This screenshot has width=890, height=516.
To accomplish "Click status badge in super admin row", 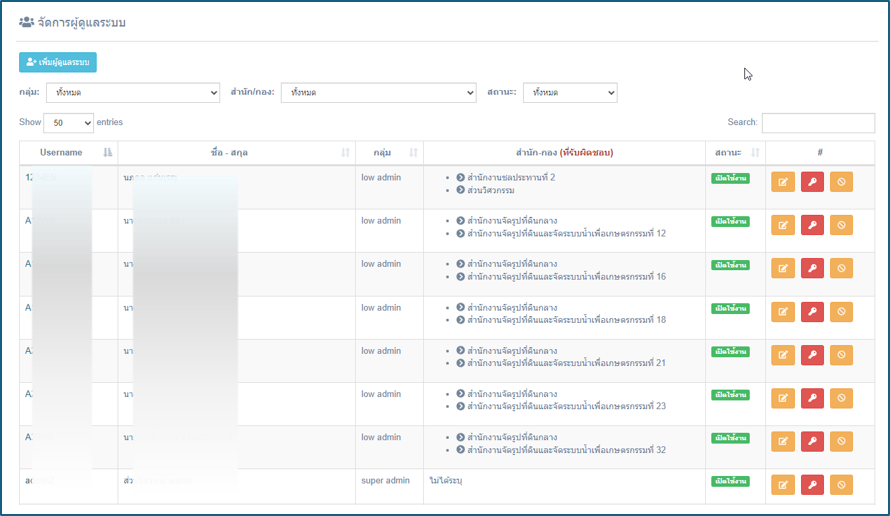I will pyautogui.click(x=731, y=481).
